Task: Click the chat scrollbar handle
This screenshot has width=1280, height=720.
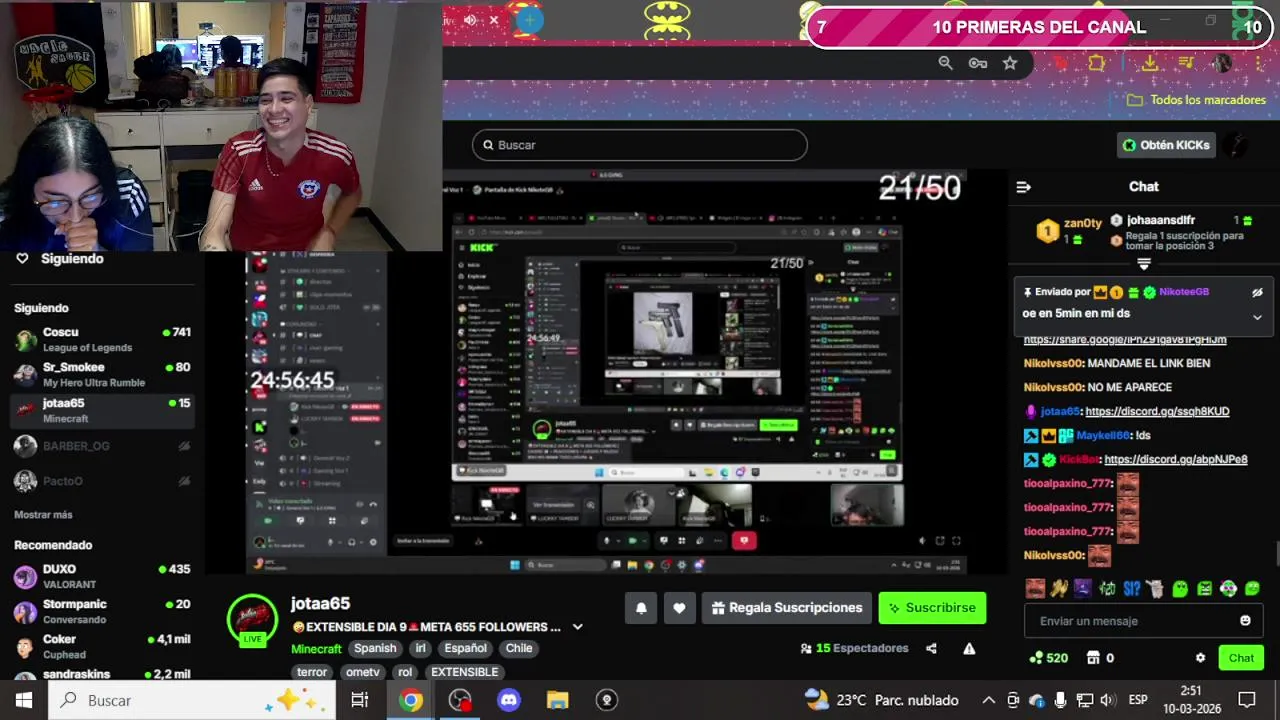Action: 1276,553
